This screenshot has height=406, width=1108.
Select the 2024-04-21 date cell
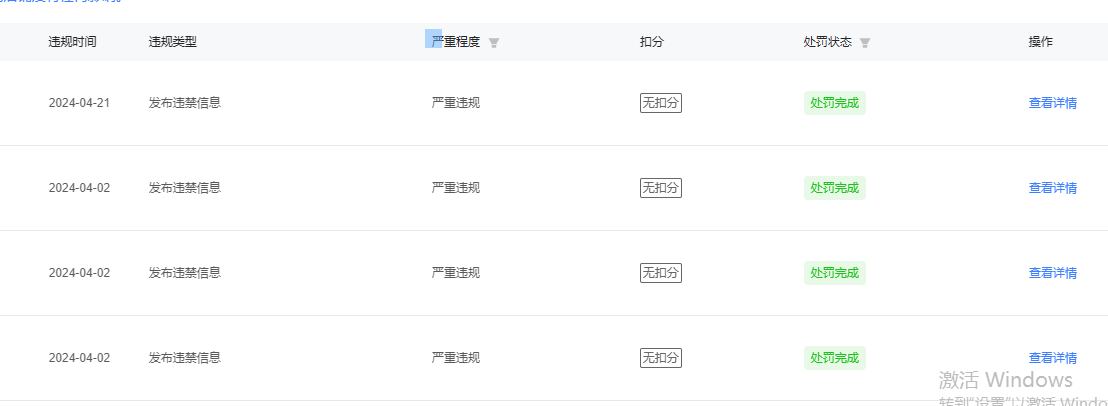pyautogui.click(x=79, y=103)
